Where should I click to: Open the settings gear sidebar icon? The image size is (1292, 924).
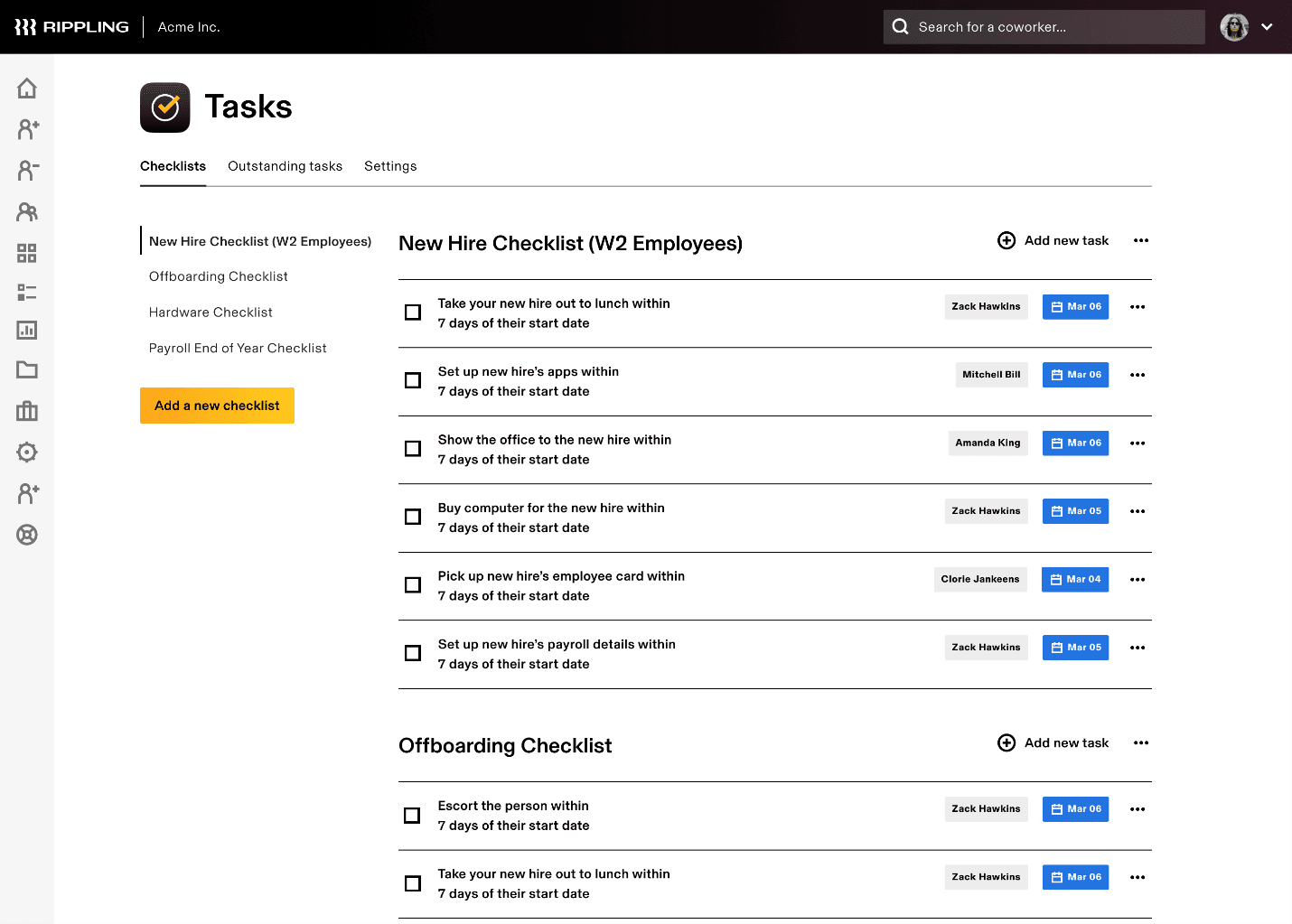[27, 453]
